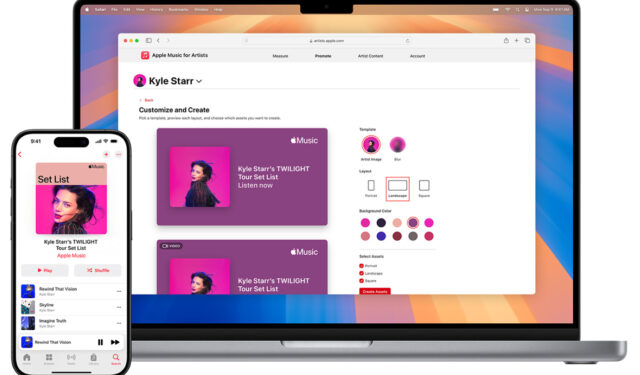Image resolution: width=640 pixels, height=375 pixels.
Task: Tap the iPhone Home tab icon
Action: tap(27, 358)
